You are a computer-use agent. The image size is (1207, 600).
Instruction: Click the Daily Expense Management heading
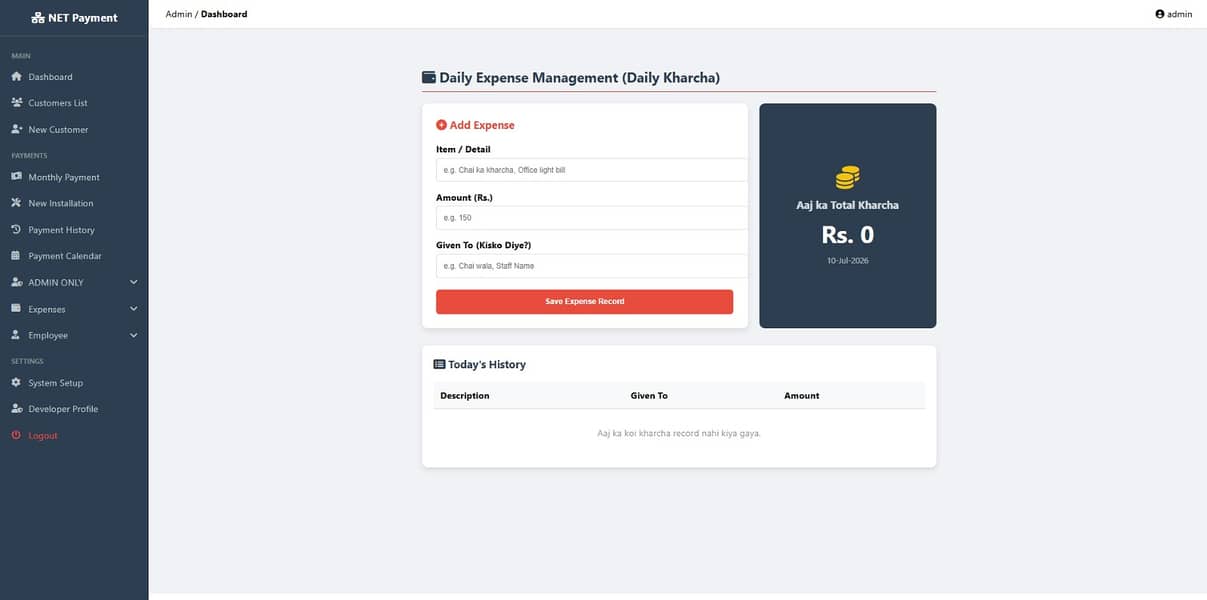tap(580, 77)
